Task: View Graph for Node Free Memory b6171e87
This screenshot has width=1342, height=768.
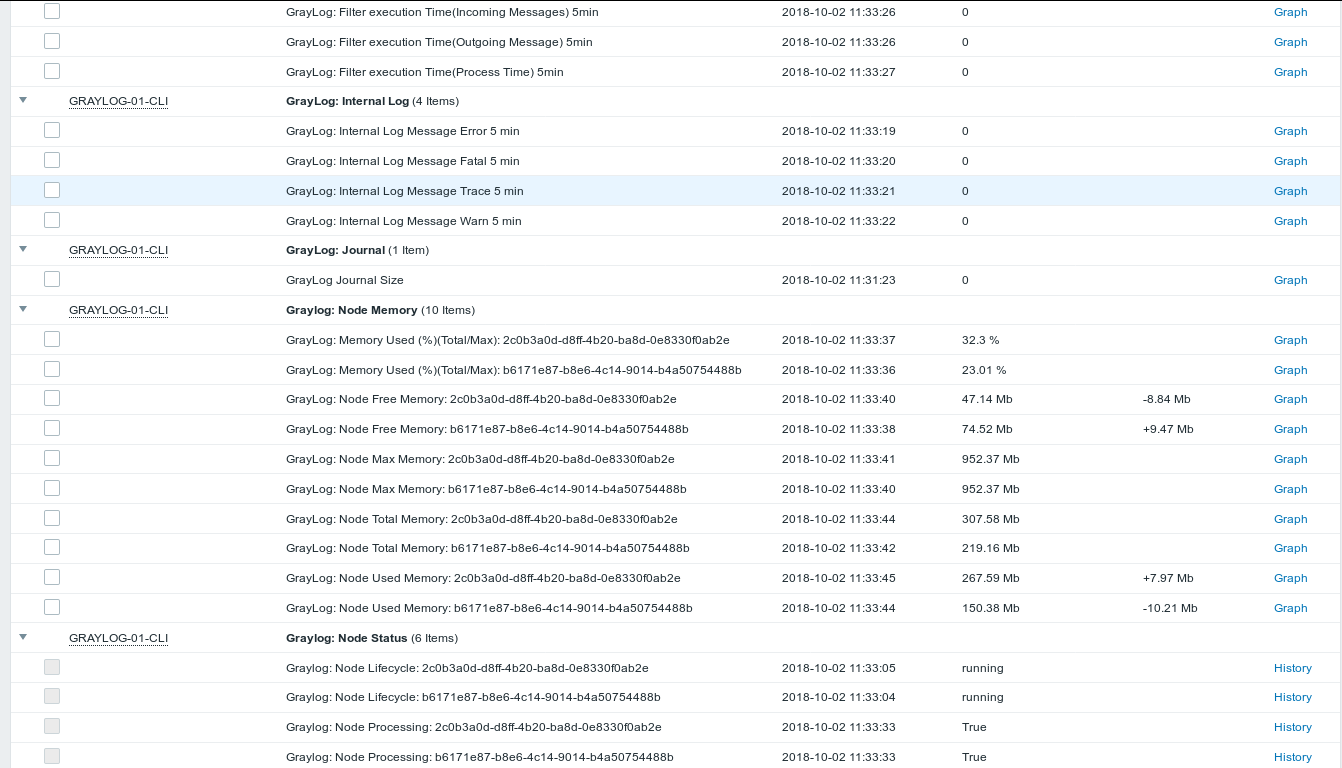Action: tap(1290, 429)
